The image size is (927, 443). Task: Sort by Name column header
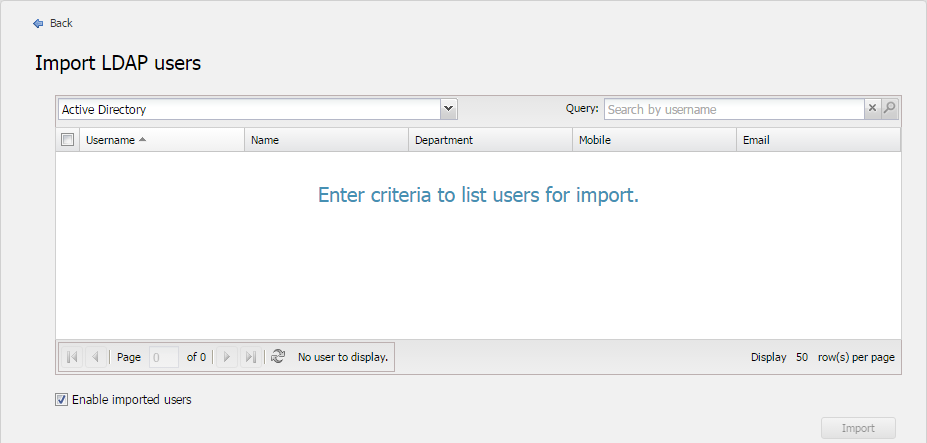(265, 140)
